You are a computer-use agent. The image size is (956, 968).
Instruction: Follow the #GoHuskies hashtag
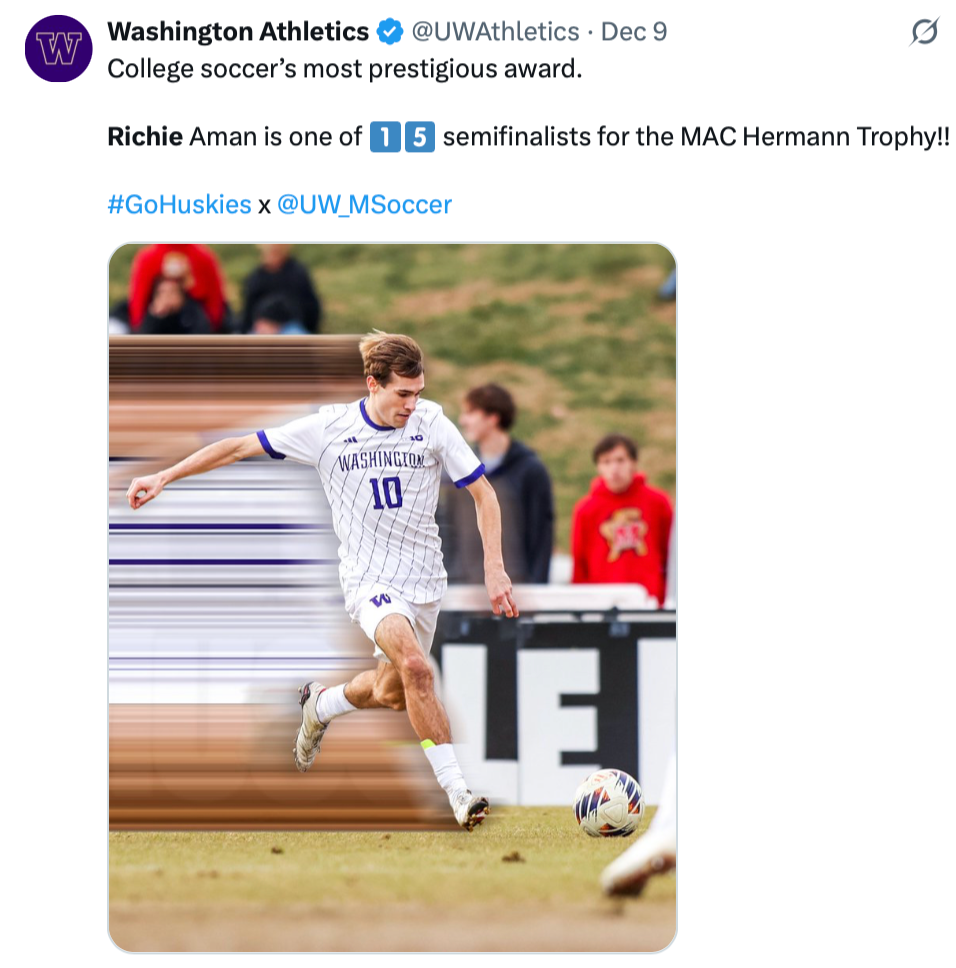[x=179, y=205]
